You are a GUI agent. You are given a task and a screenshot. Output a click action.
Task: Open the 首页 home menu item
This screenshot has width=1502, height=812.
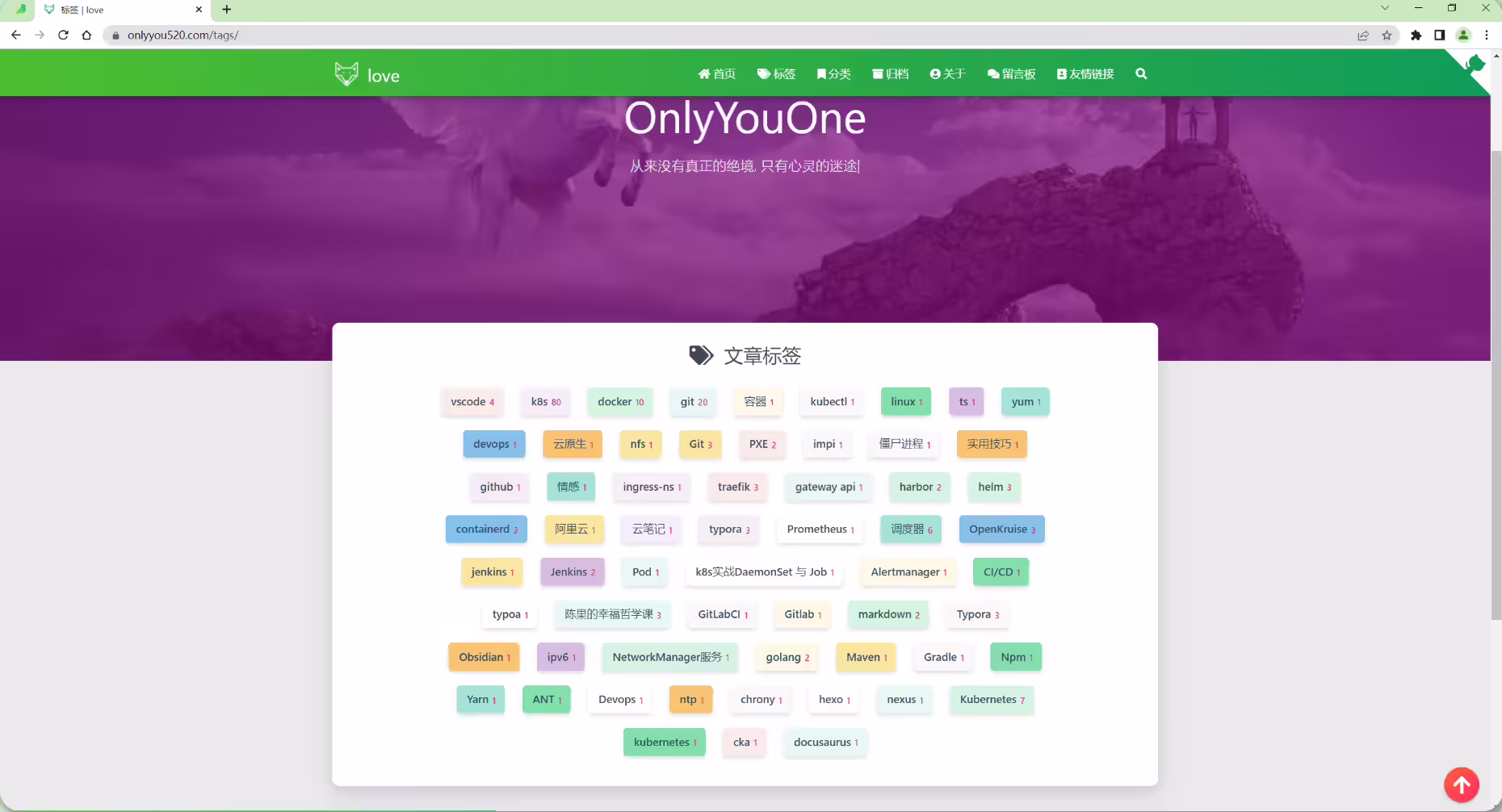tap(716, 73)
